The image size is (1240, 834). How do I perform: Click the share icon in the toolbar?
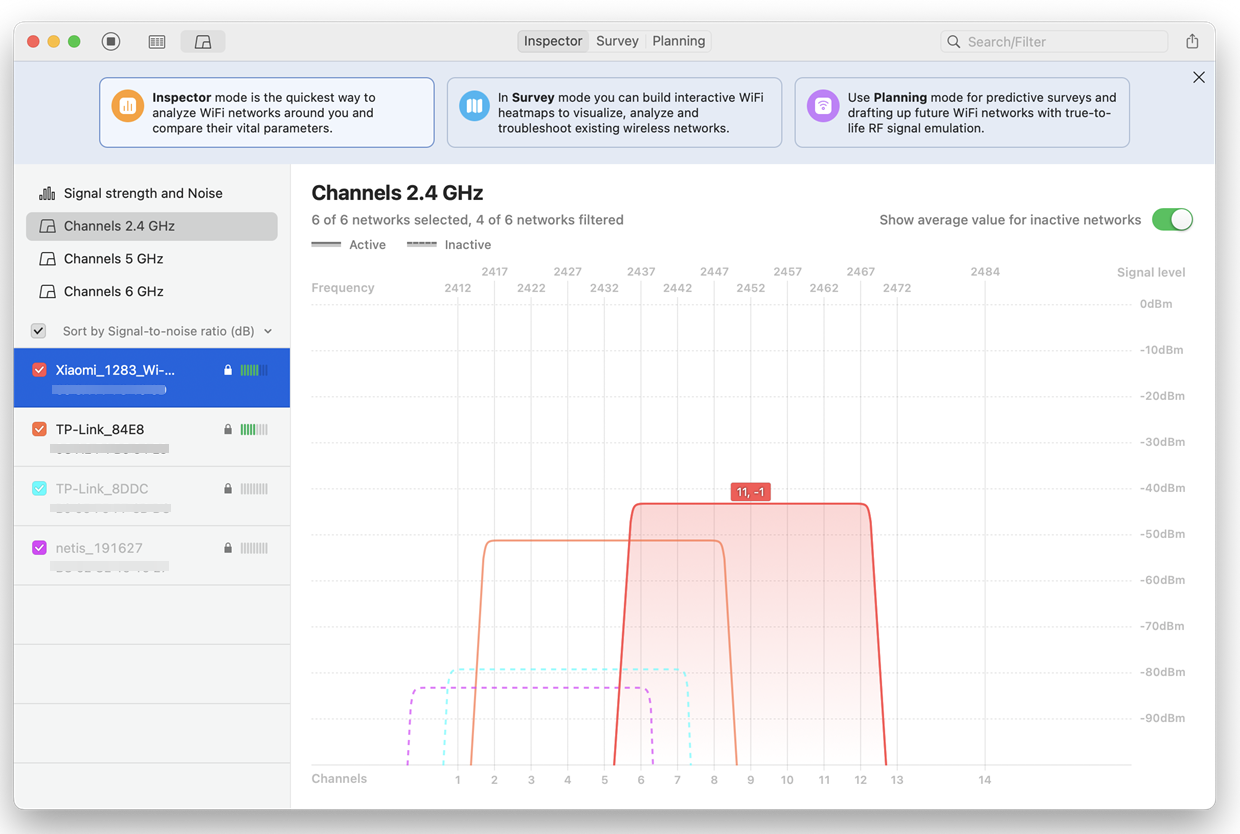(1190, 41)
